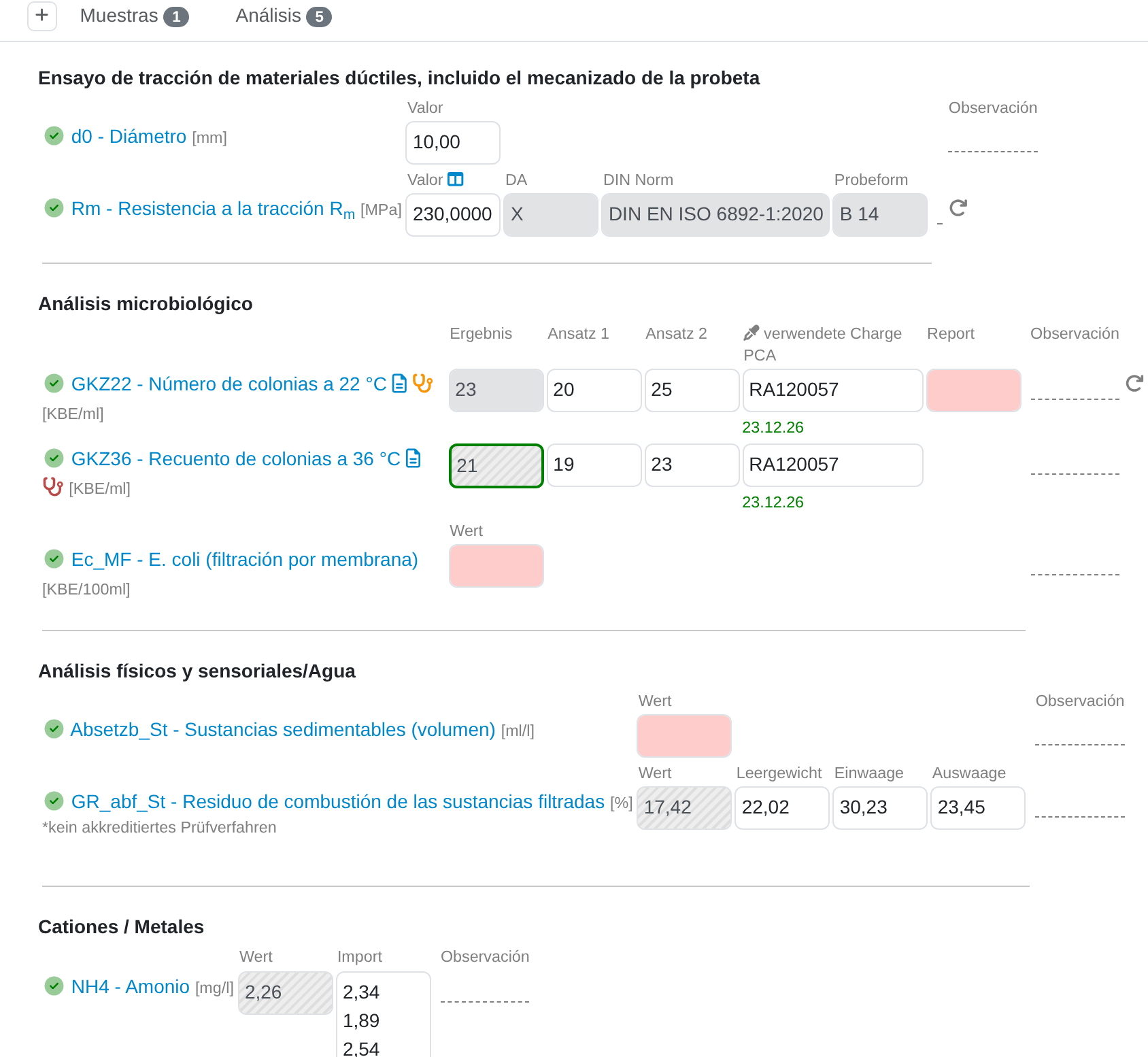The height and width of the screenshot is (1057, 1148).
Task: Open GKZ36 - Recuento de colonias link
Action: coord(235,459)
